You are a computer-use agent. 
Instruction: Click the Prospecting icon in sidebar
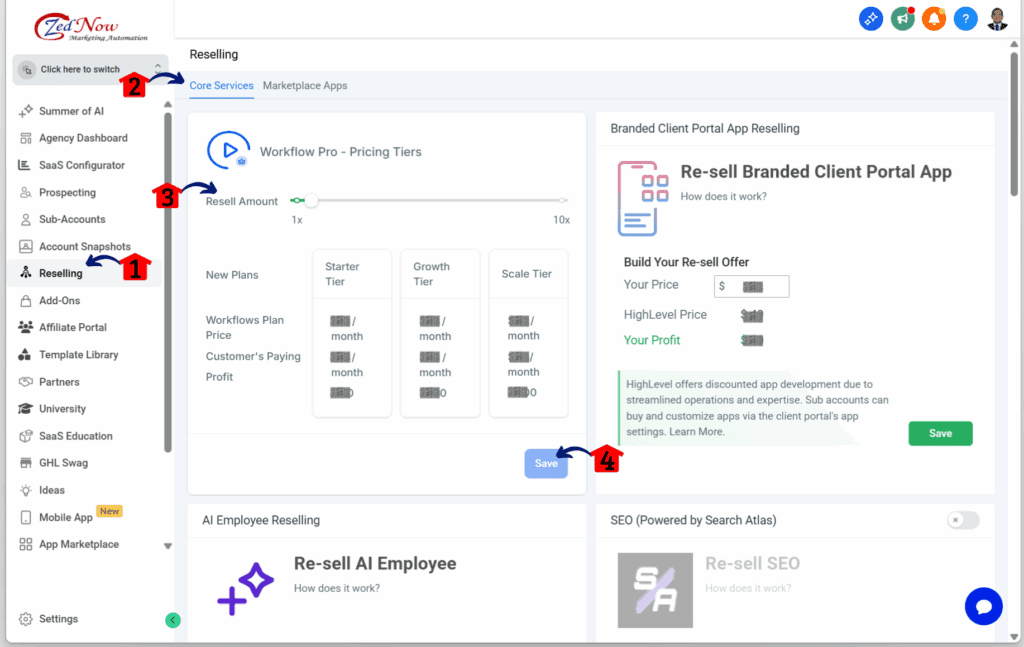(x=25, y=193)
